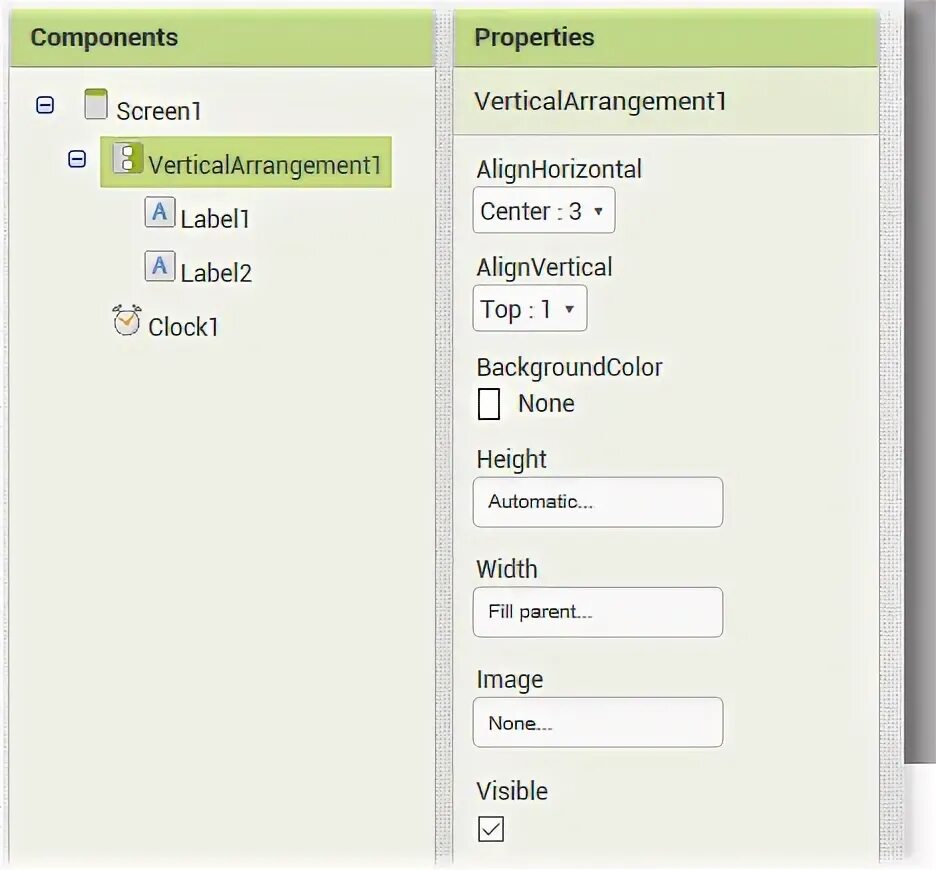
Task: Select Clock1 in the component tree
Action: tap(183, 327)
